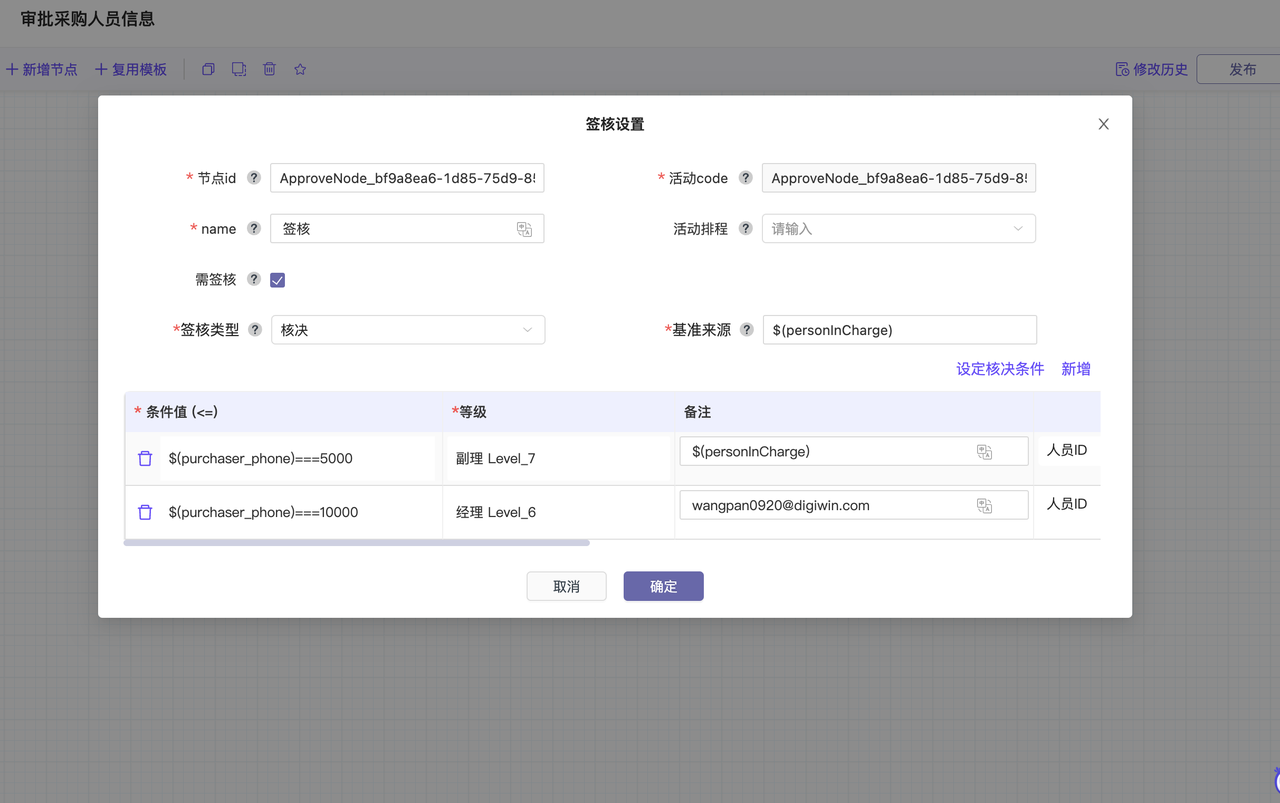Click 人员ID in the Level_6 row
Viewport: 1280px width, 803px height.
point(1067,504)
